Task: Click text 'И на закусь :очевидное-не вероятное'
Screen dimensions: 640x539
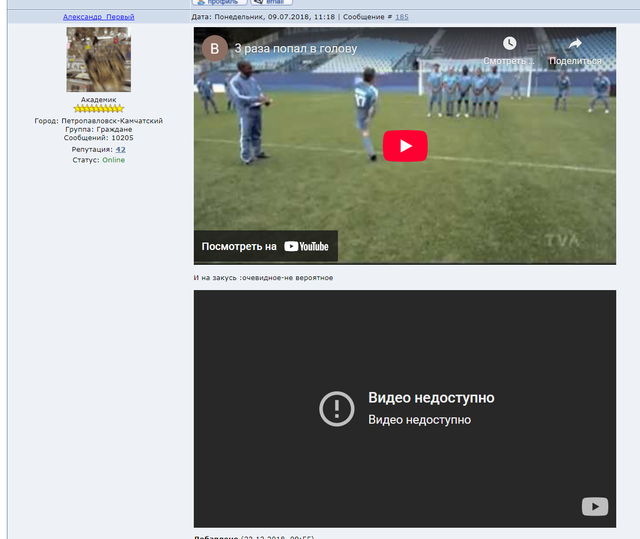Action: tap(263, 277)
